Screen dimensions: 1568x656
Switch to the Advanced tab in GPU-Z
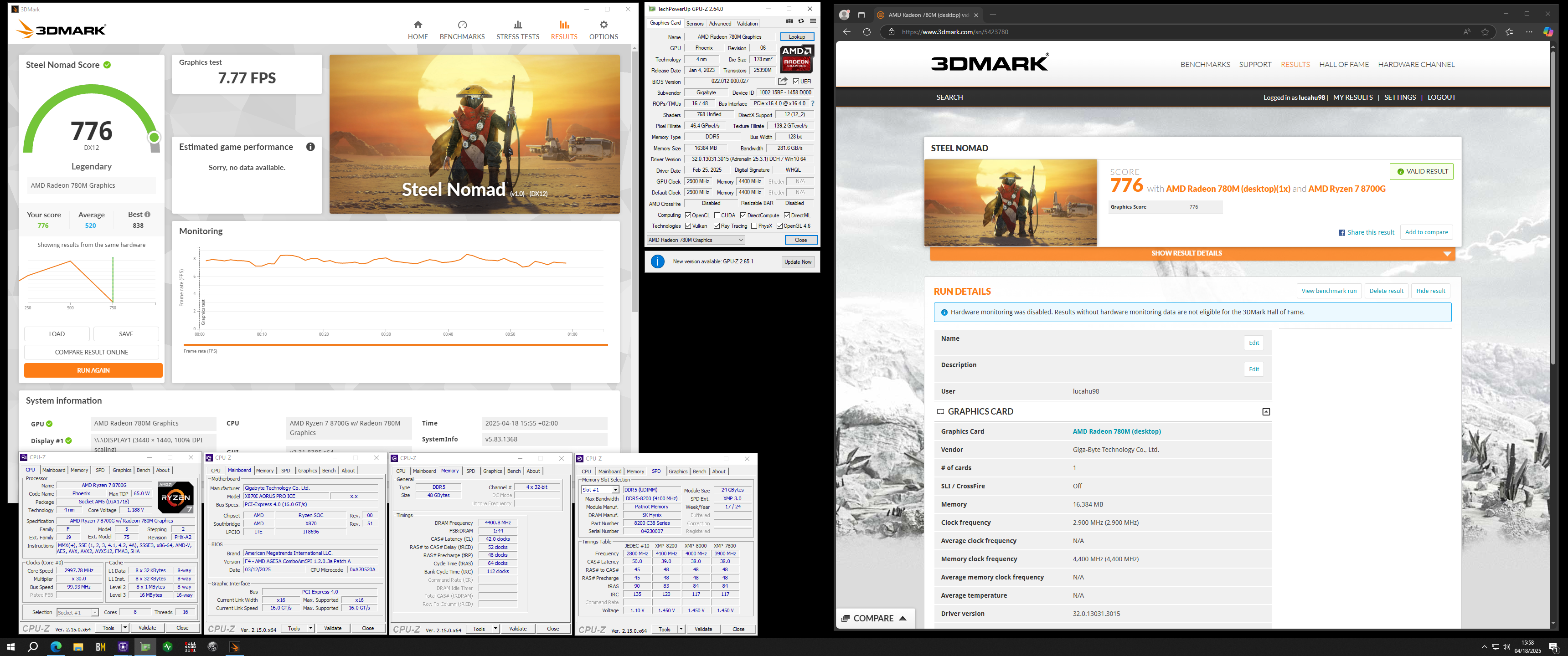pyautogui.click(x=720, y=24)
